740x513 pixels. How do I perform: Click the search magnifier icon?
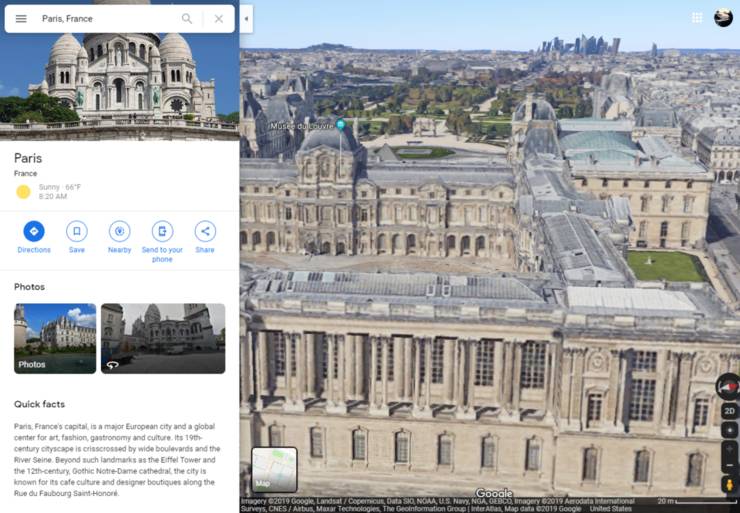click(x=187, y=19)
